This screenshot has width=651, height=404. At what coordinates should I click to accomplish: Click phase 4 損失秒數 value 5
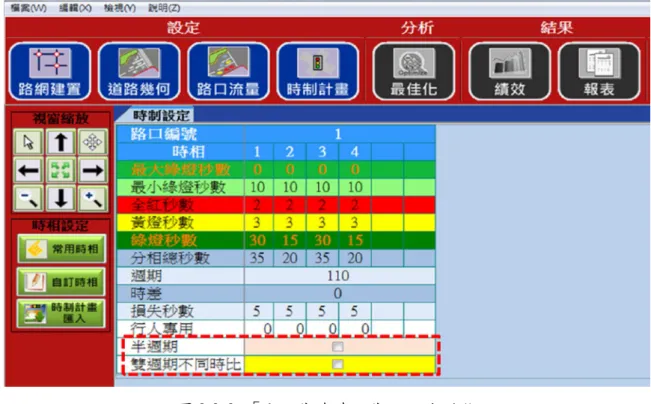[355, 311]
